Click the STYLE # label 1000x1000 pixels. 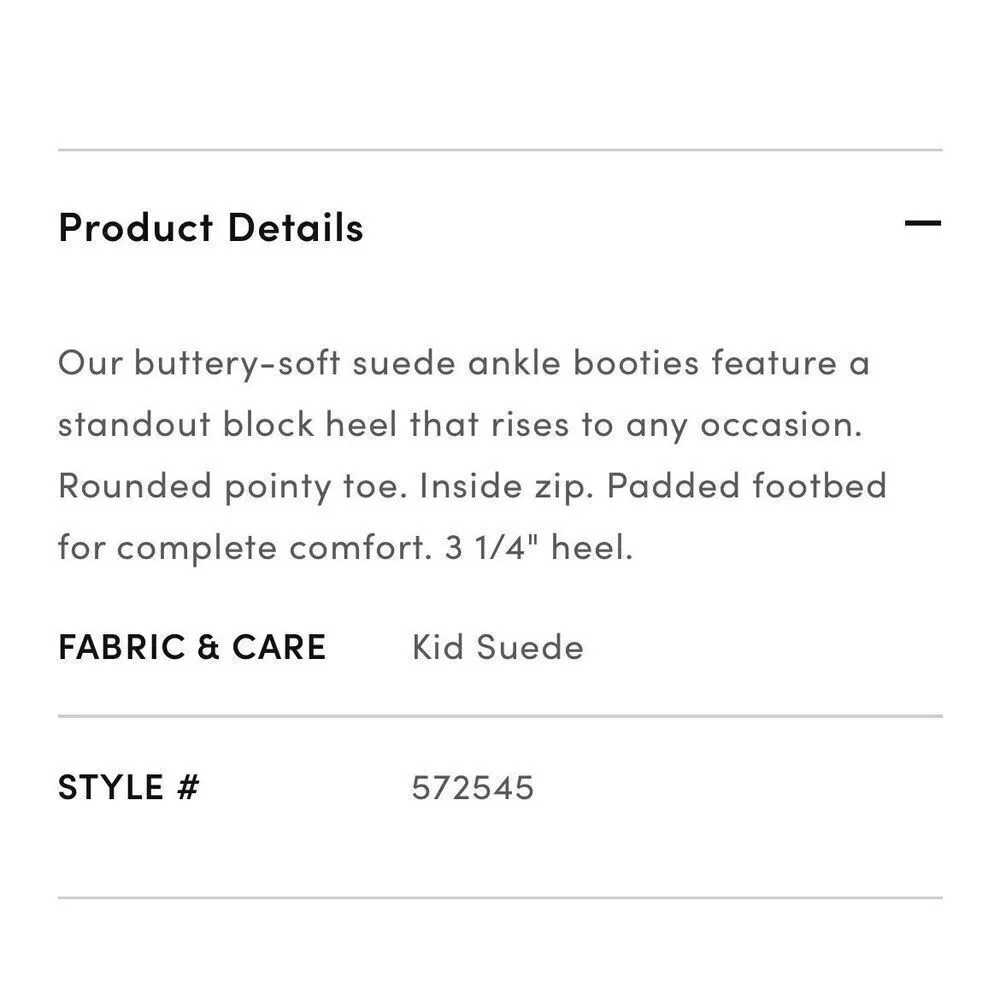coord(129,787)
